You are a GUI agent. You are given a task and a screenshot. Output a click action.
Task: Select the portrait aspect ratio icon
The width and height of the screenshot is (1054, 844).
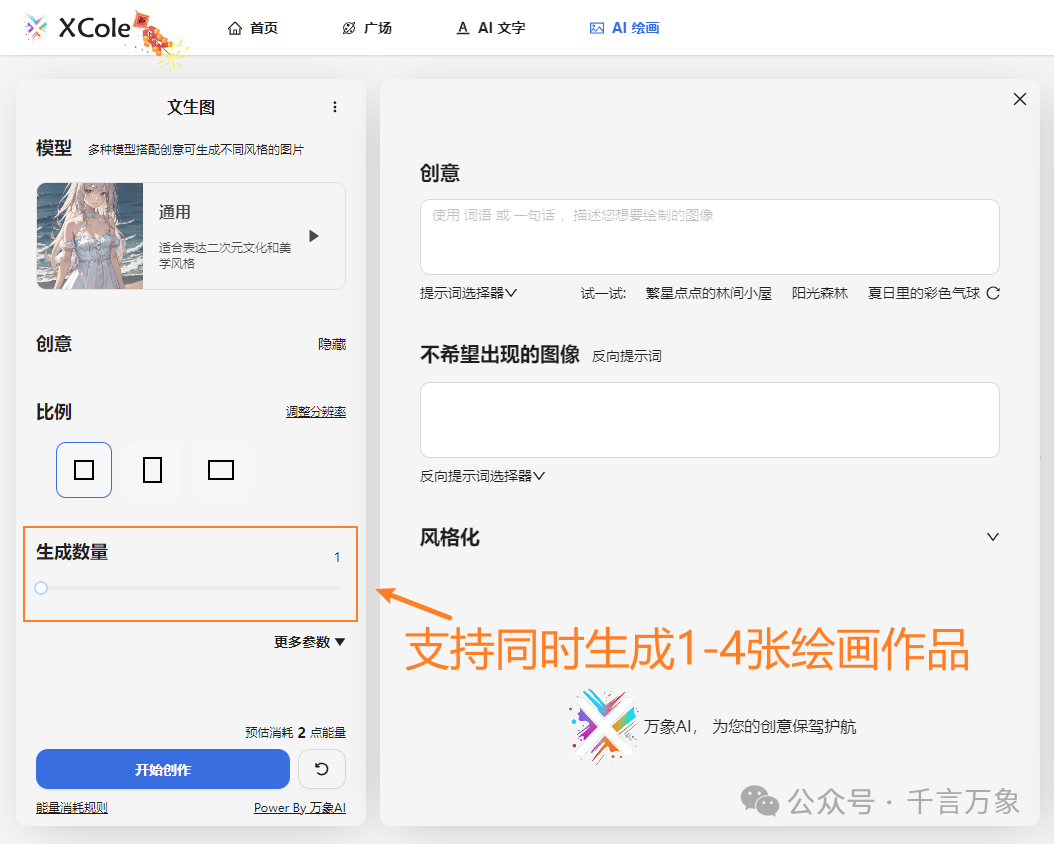coord(152,470)
